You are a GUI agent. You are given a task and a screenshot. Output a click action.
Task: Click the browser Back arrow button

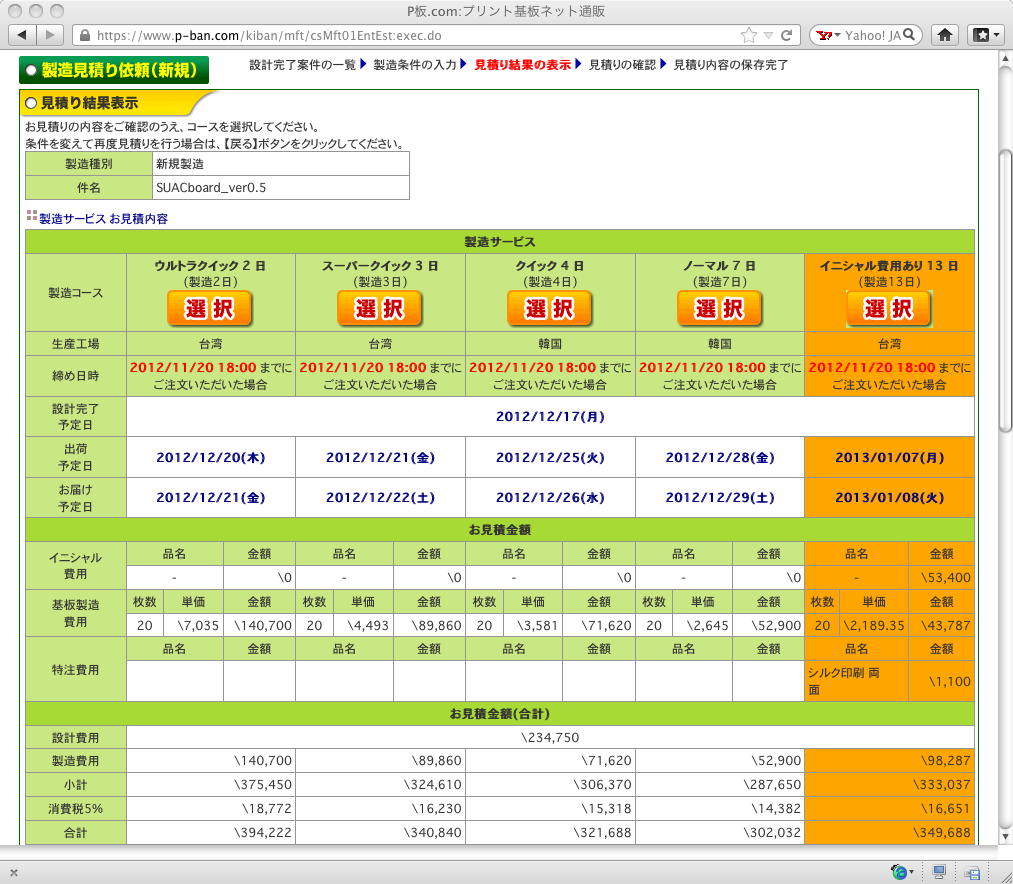pyautogui.click(x=22, y=35)
